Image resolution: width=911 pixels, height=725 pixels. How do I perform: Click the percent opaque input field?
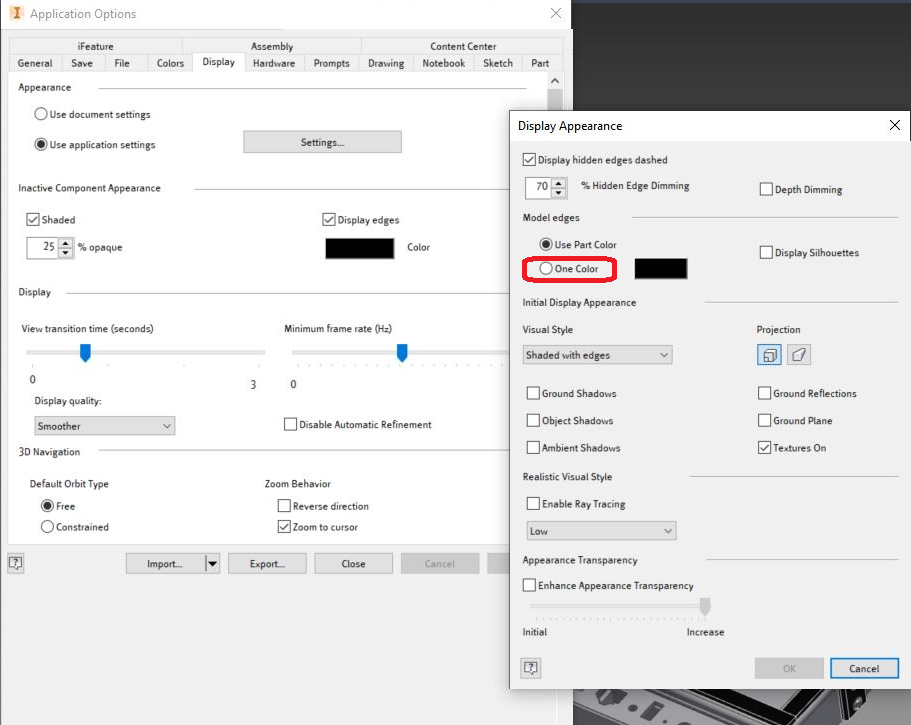(x=44, y=247)
